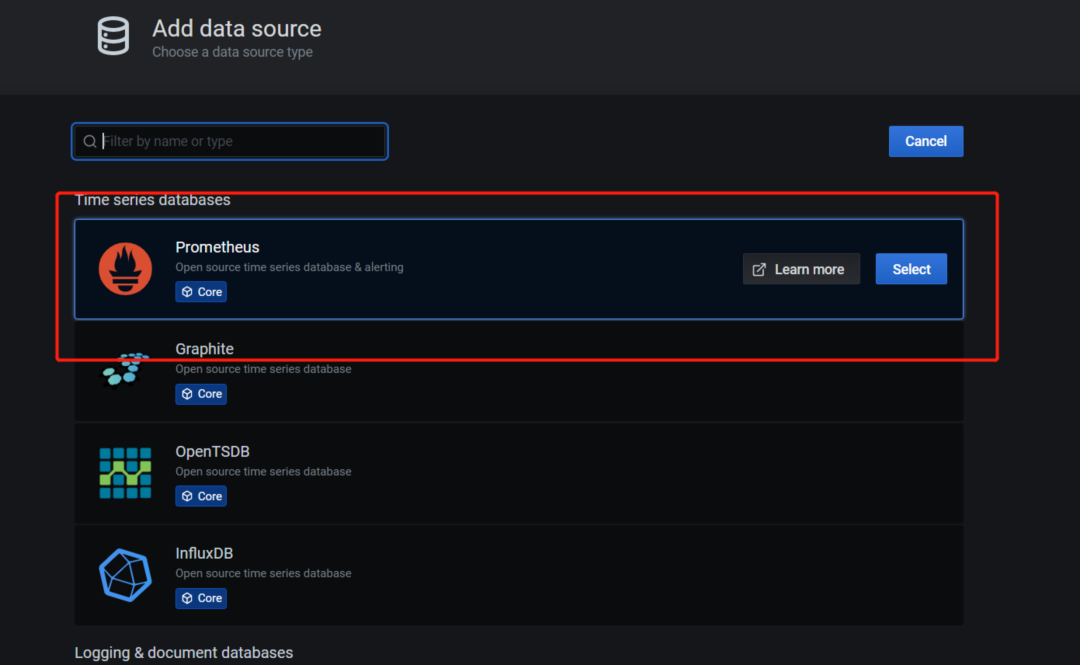Screen dimensions: 1080x665
Task: Click the OpenTSDB grid logo icon
Action: [125, 473]
